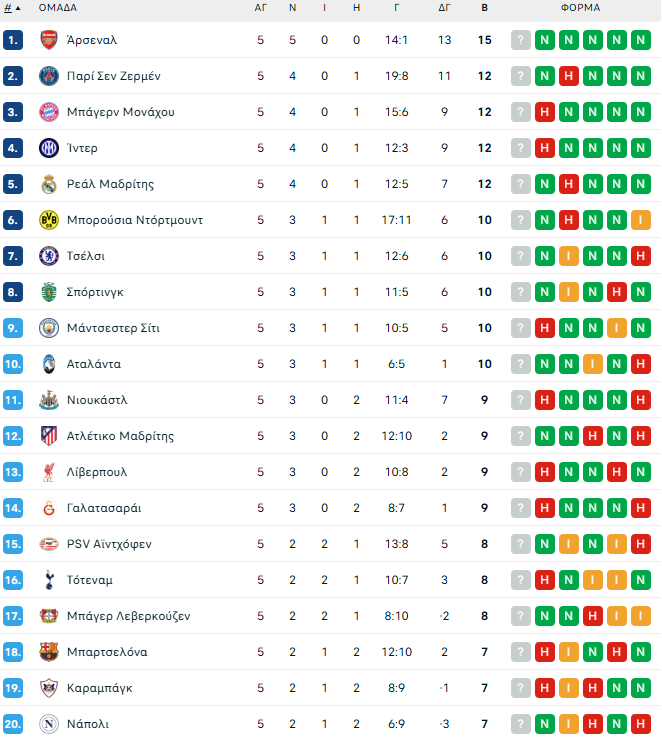Open the Bayern Munich logo
Image resolution: width=662 pixels, height=737 pixels.
tap(48, 112)
